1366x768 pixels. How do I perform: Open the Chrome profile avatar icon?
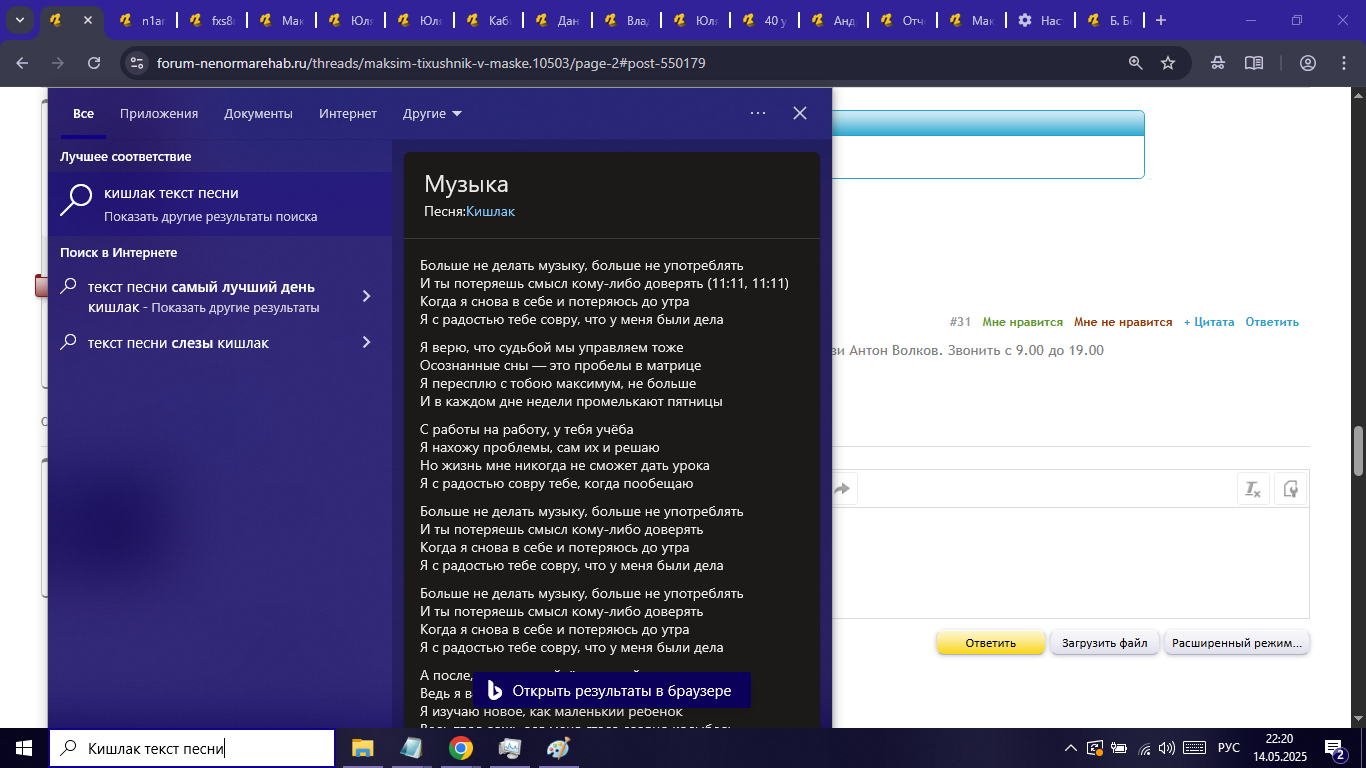coord(1307,63)
